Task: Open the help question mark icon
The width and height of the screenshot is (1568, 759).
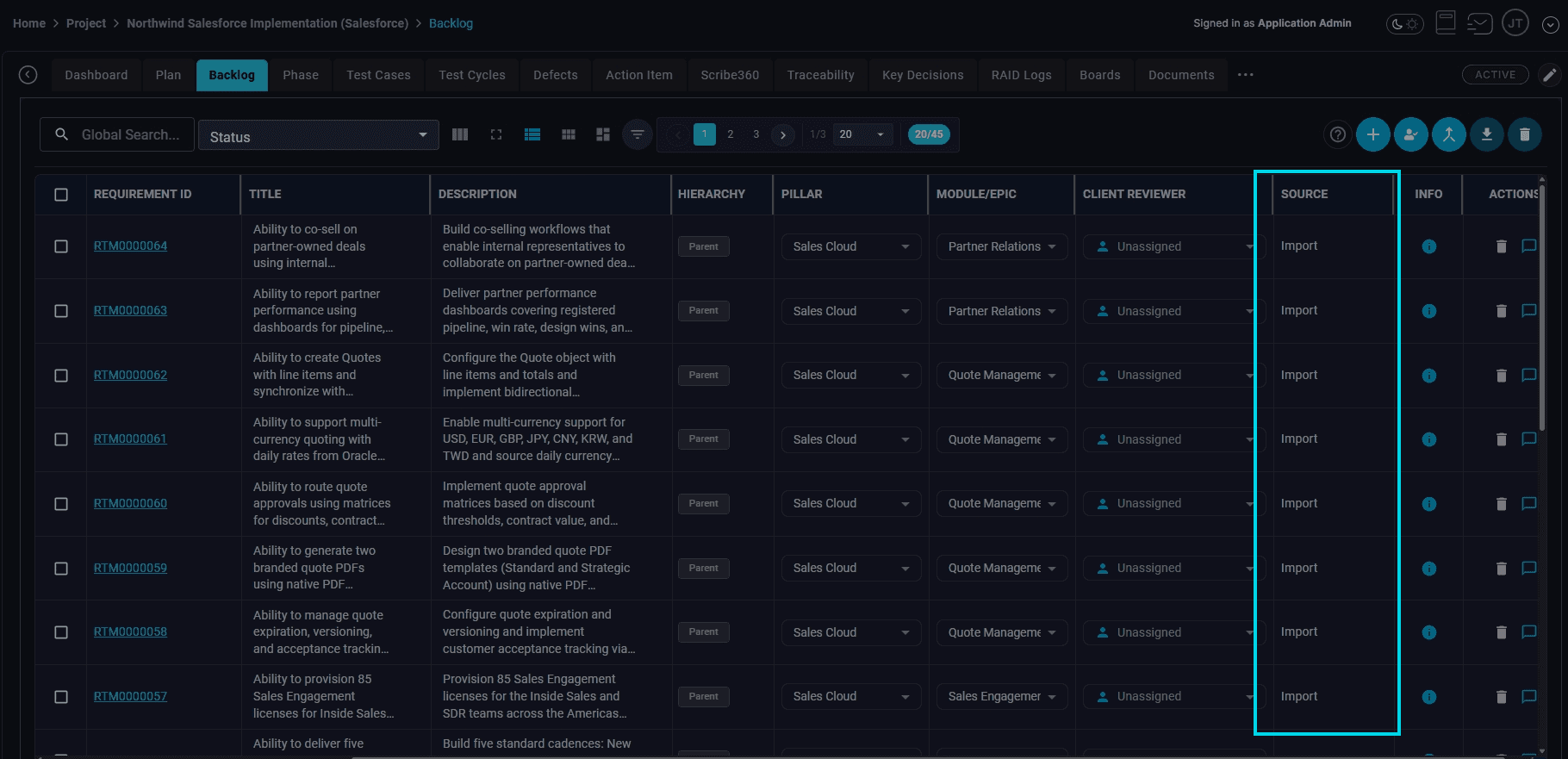Action: (x=1338, y=134)
